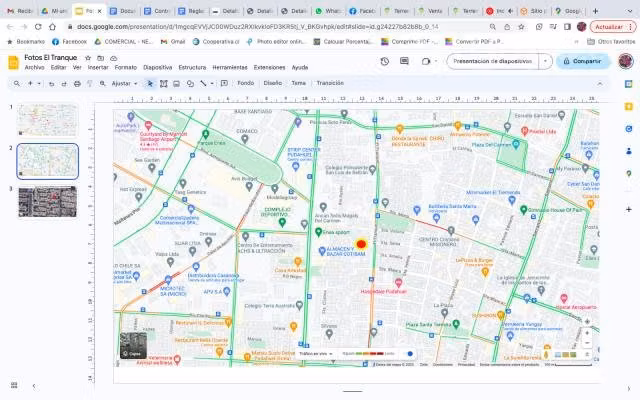640x400 pixels.
Task: Expand the Line tool dropdown arrow
Action: click(212, 83)
